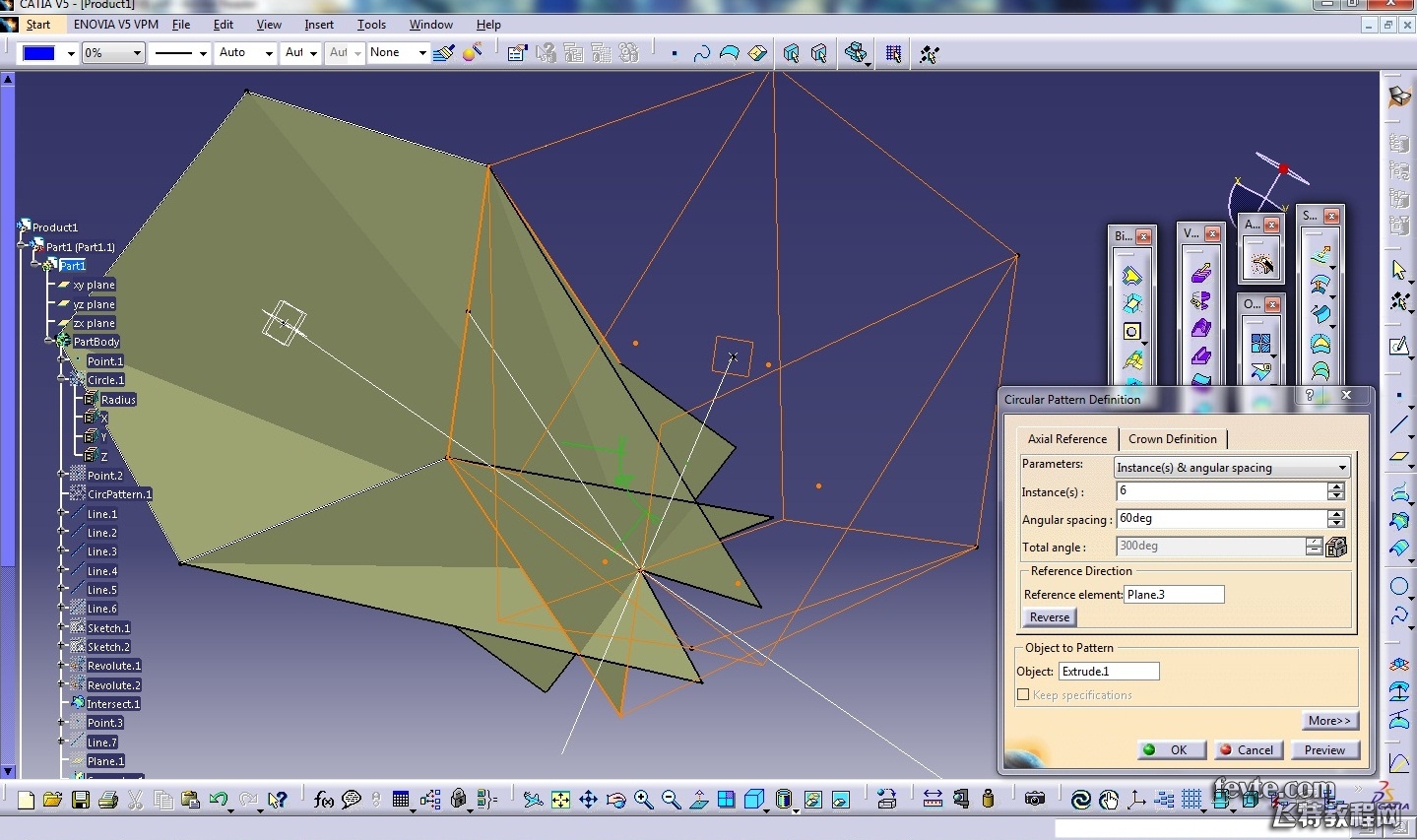1417x840 pixels.
Task: Click the blue graphic color swatch
Action: (38, 53)
